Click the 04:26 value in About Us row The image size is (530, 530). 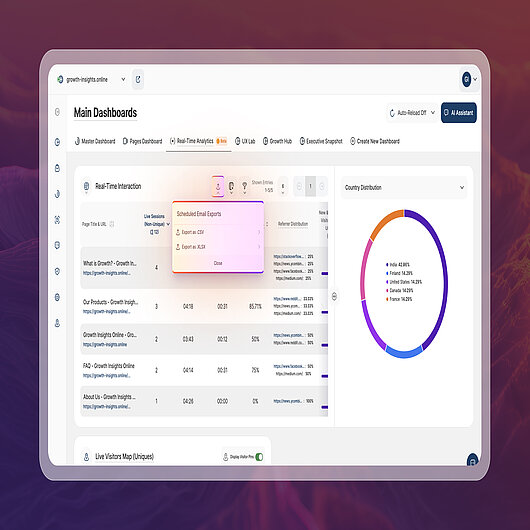(x=188, y=401)
